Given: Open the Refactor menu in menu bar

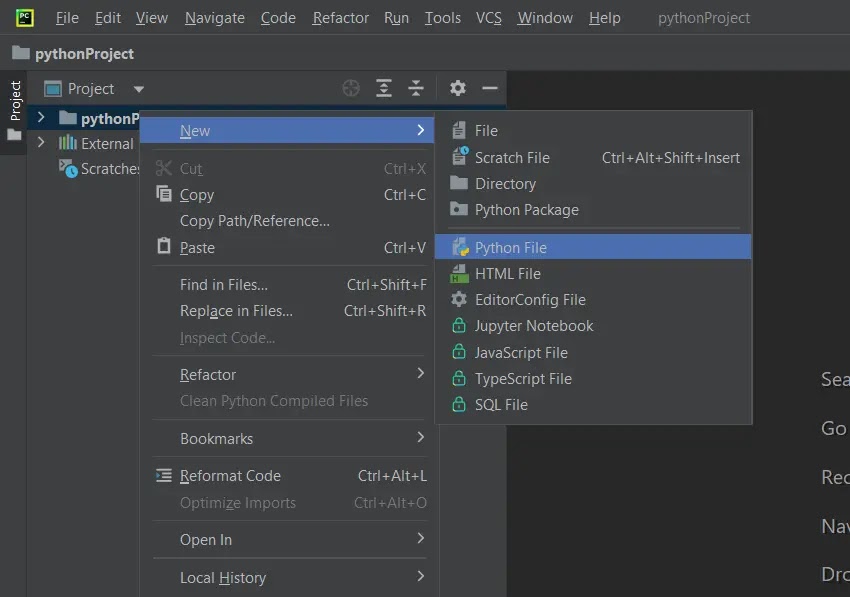Looking at the screenshot, I should coord(340,18).
